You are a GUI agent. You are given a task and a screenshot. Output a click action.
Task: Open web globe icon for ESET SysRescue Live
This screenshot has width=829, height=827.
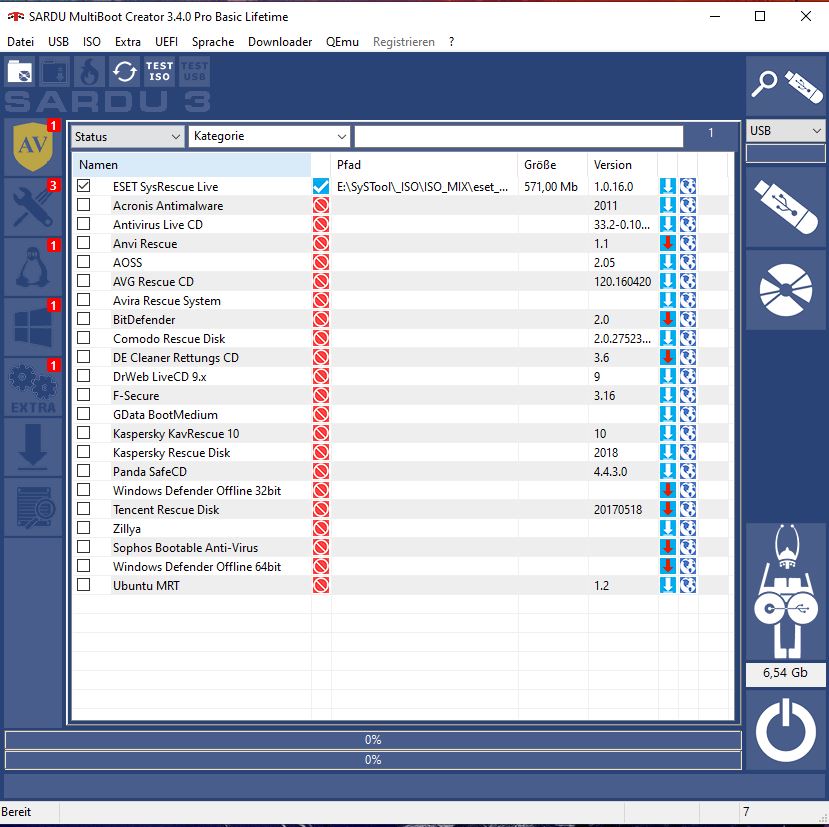(x=688, y=186)
